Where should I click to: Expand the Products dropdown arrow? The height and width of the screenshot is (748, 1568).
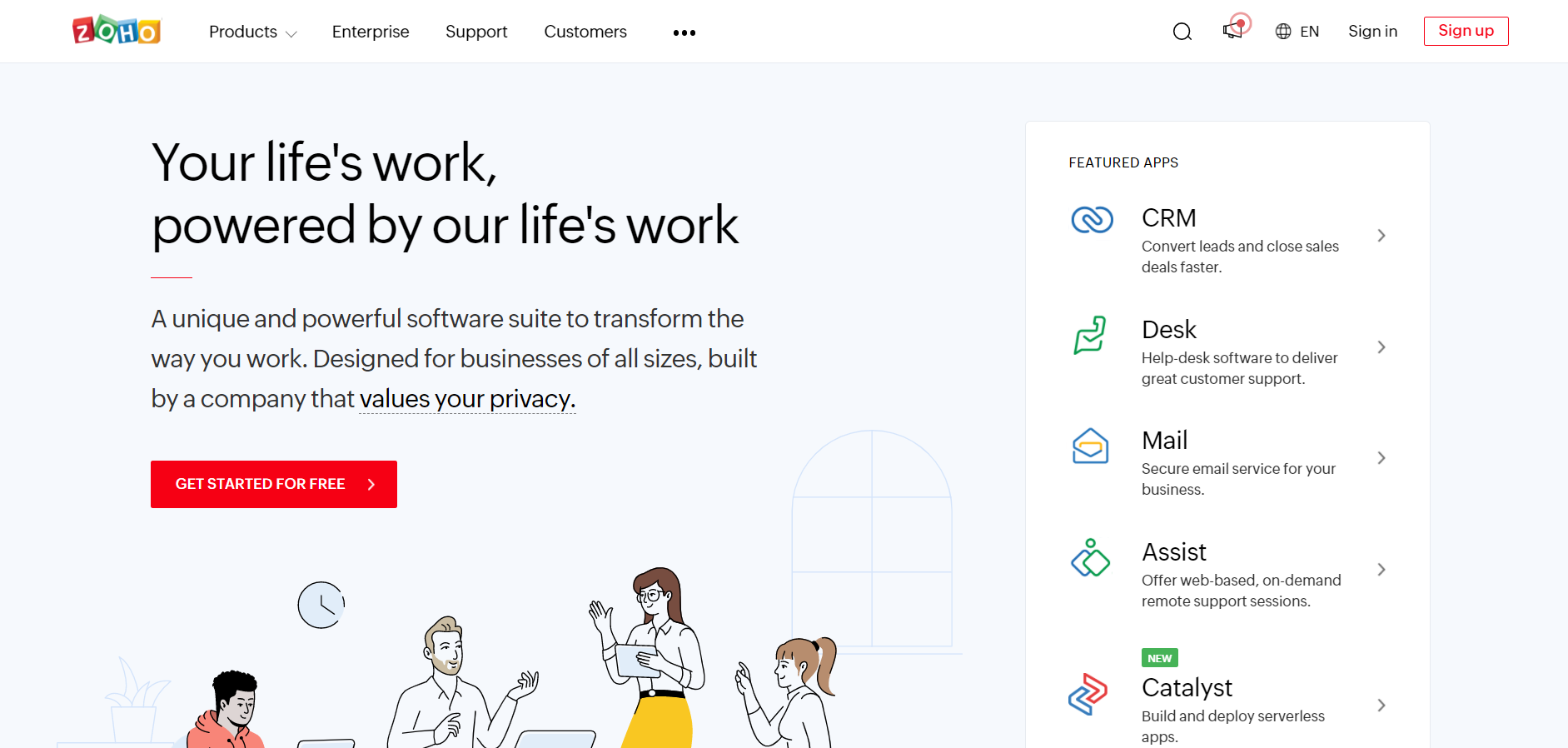(291, 34)
